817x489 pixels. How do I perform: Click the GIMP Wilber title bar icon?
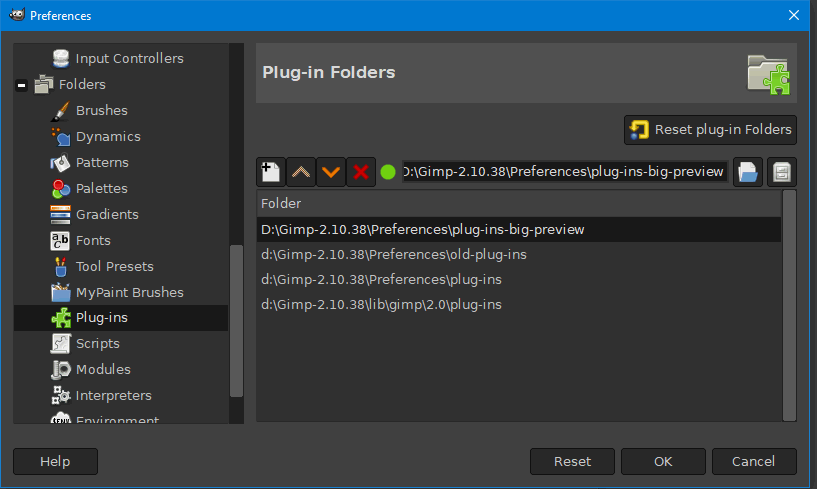pyautogui.click(x=17, y=15)
